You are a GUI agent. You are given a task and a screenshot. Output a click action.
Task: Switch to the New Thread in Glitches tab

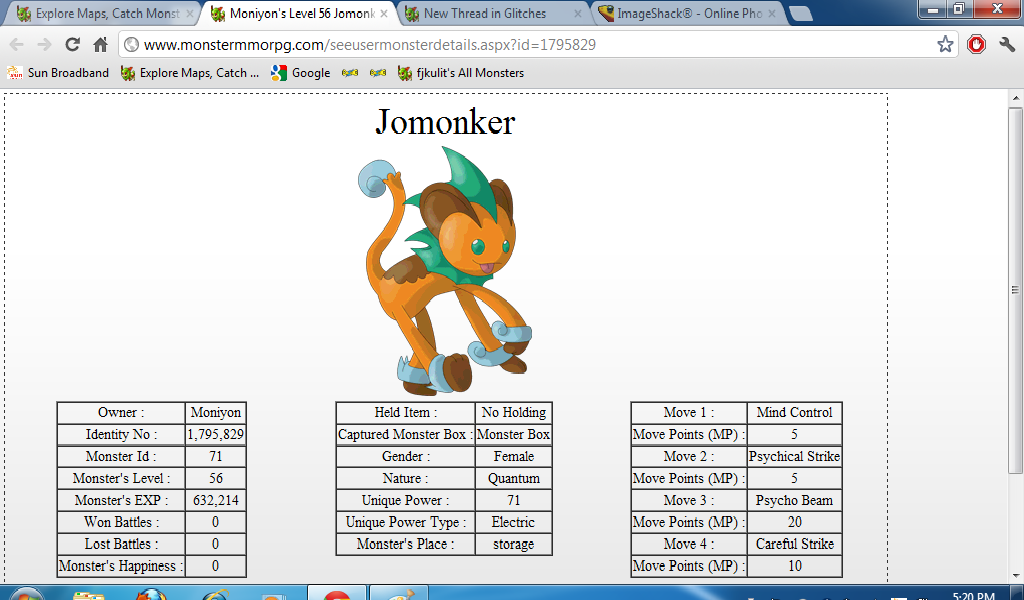[x=484, y=14]
